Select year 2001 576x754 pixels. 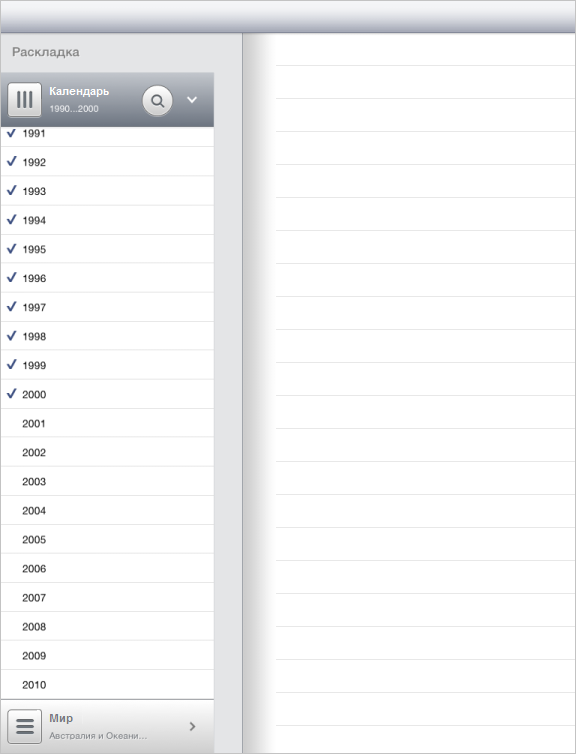(107, 423)
